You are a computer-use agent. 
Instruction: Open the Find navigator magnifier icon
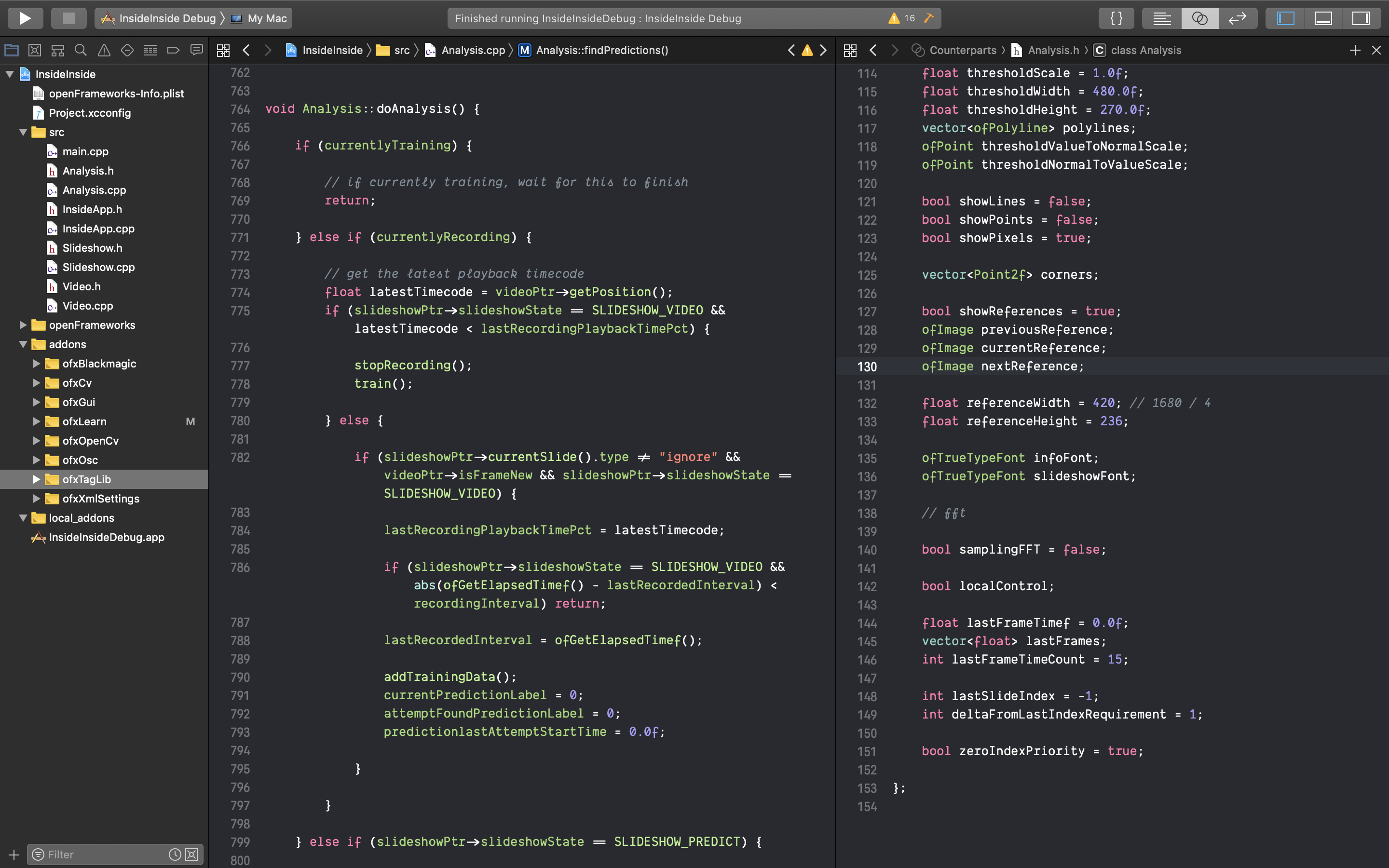[81, 51]
